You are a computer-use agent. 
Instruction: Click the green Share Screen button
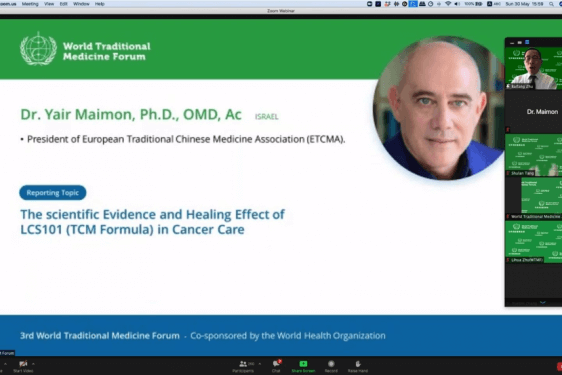[303, 366]
